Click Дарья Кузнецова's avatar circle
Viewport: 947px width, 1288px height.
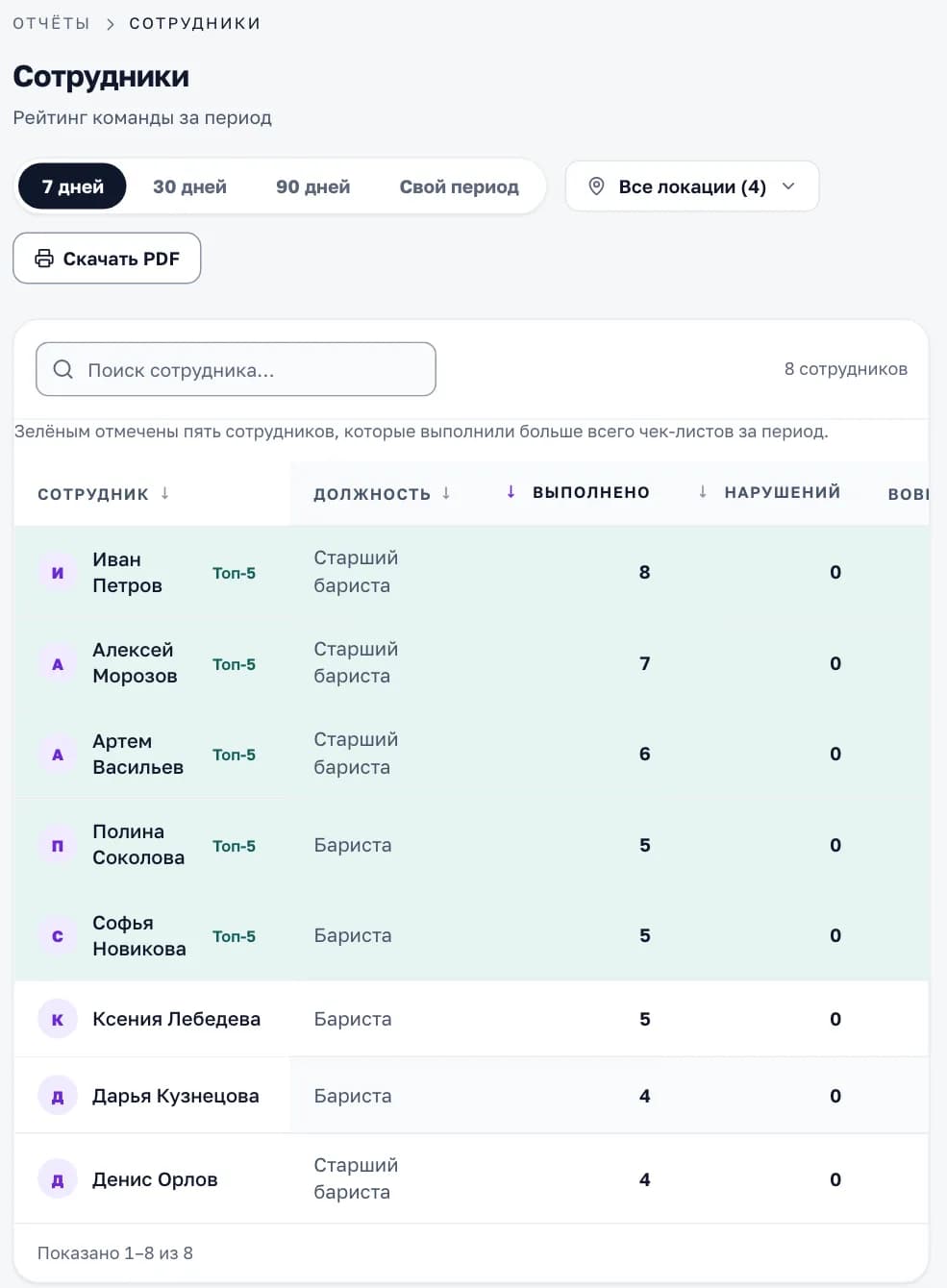[58, 1097]
